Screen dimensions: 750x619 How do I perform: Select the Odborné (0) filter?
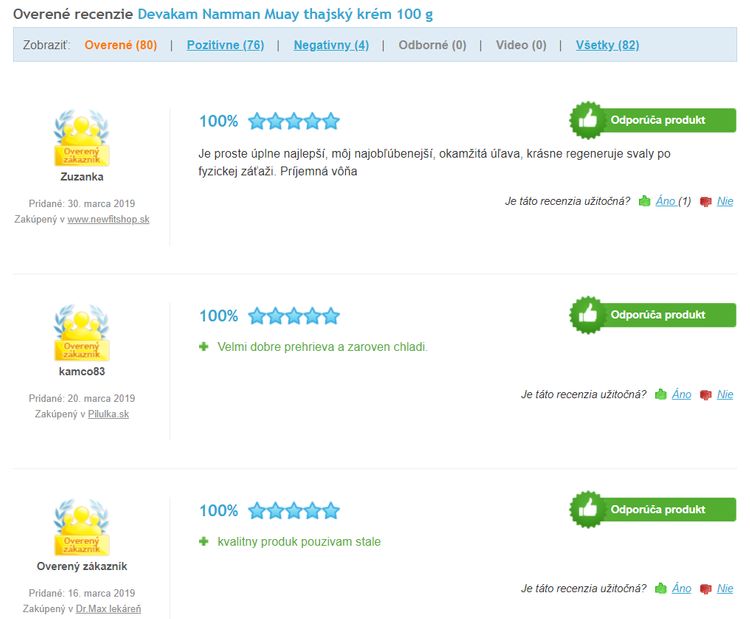pyautogui.click(x=432, y=45)
